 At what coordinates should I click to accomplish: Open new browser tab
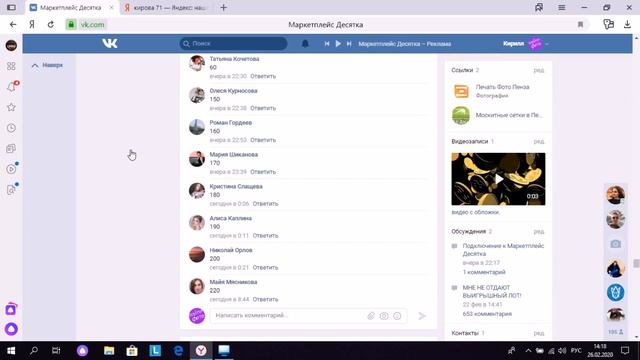point(224,7)
